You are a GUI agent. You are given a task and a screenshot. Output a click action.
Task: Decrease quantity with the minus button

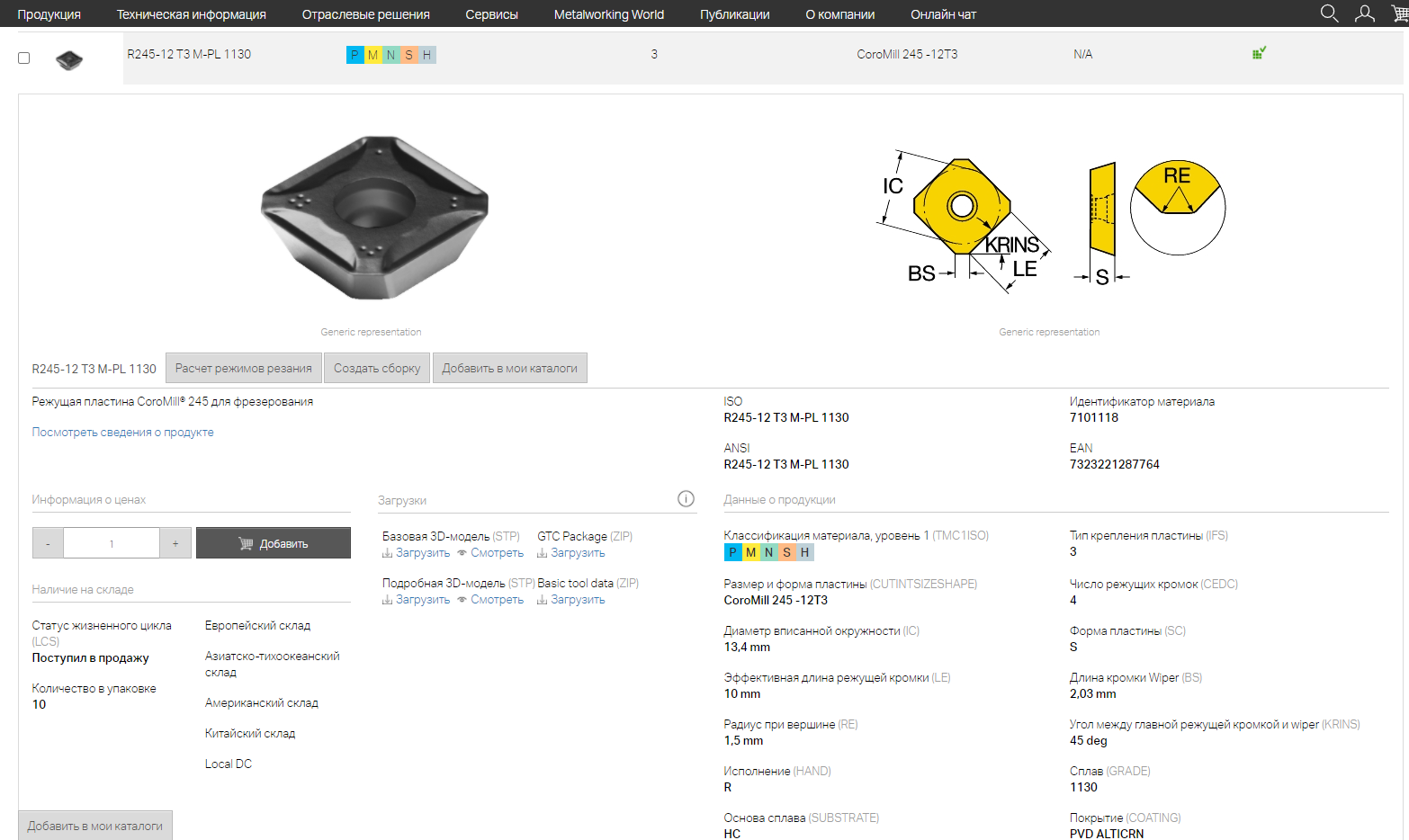pyautogui.click(x=48, y=543)
